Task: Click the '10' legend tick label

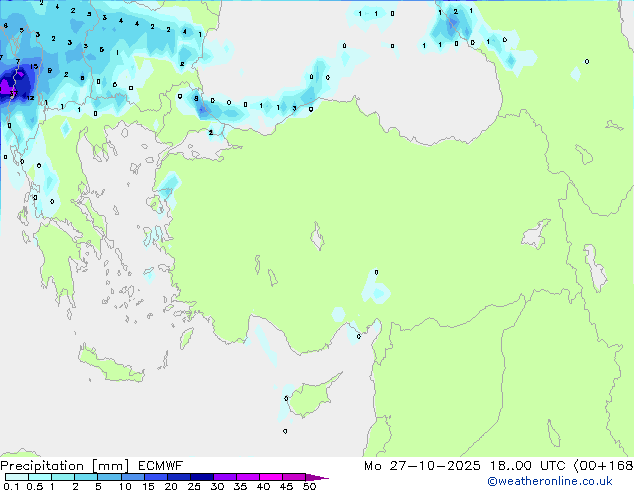Action: 125,486
